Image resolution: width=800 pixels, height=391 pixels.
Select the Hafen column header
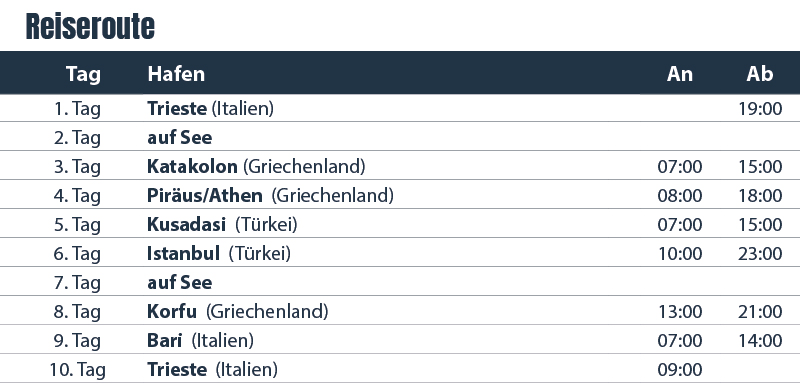[176, 74]
